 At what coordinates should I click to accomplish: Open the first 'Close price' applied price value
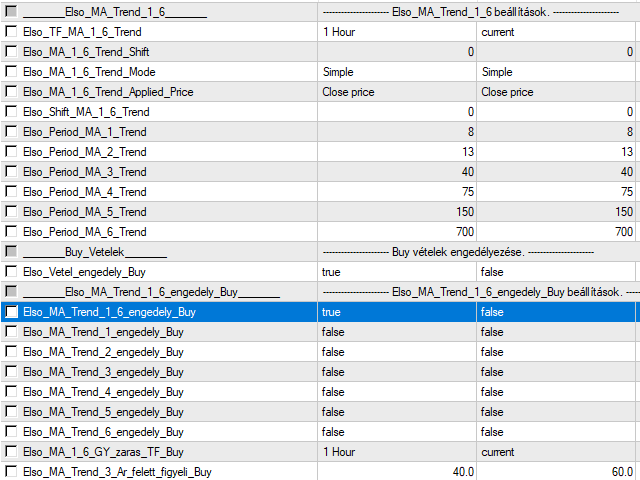coord(397,92)
